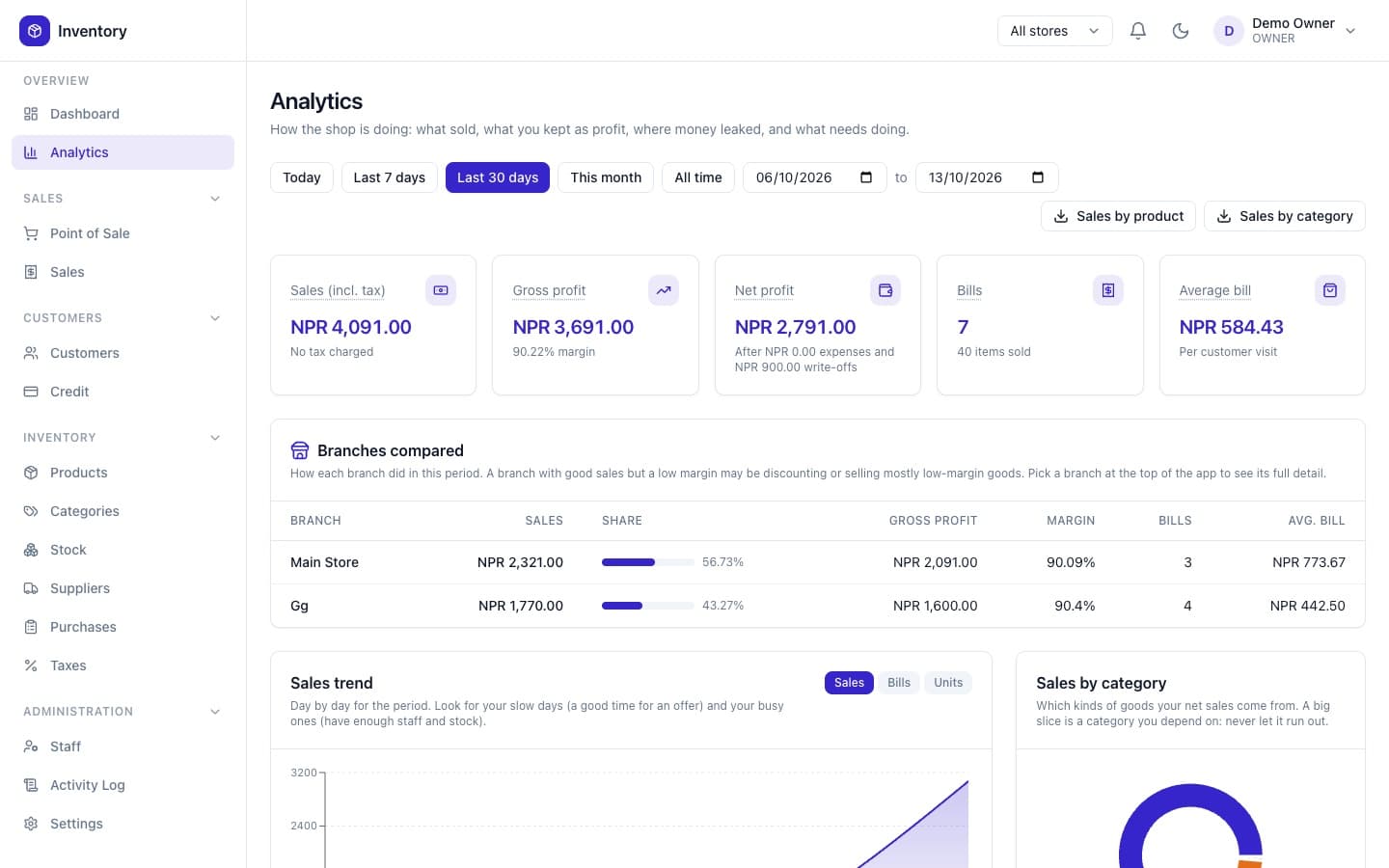The image size is (1389, 868).
Task: Click Gg branch share progress bar
Action: pos(648,606)
